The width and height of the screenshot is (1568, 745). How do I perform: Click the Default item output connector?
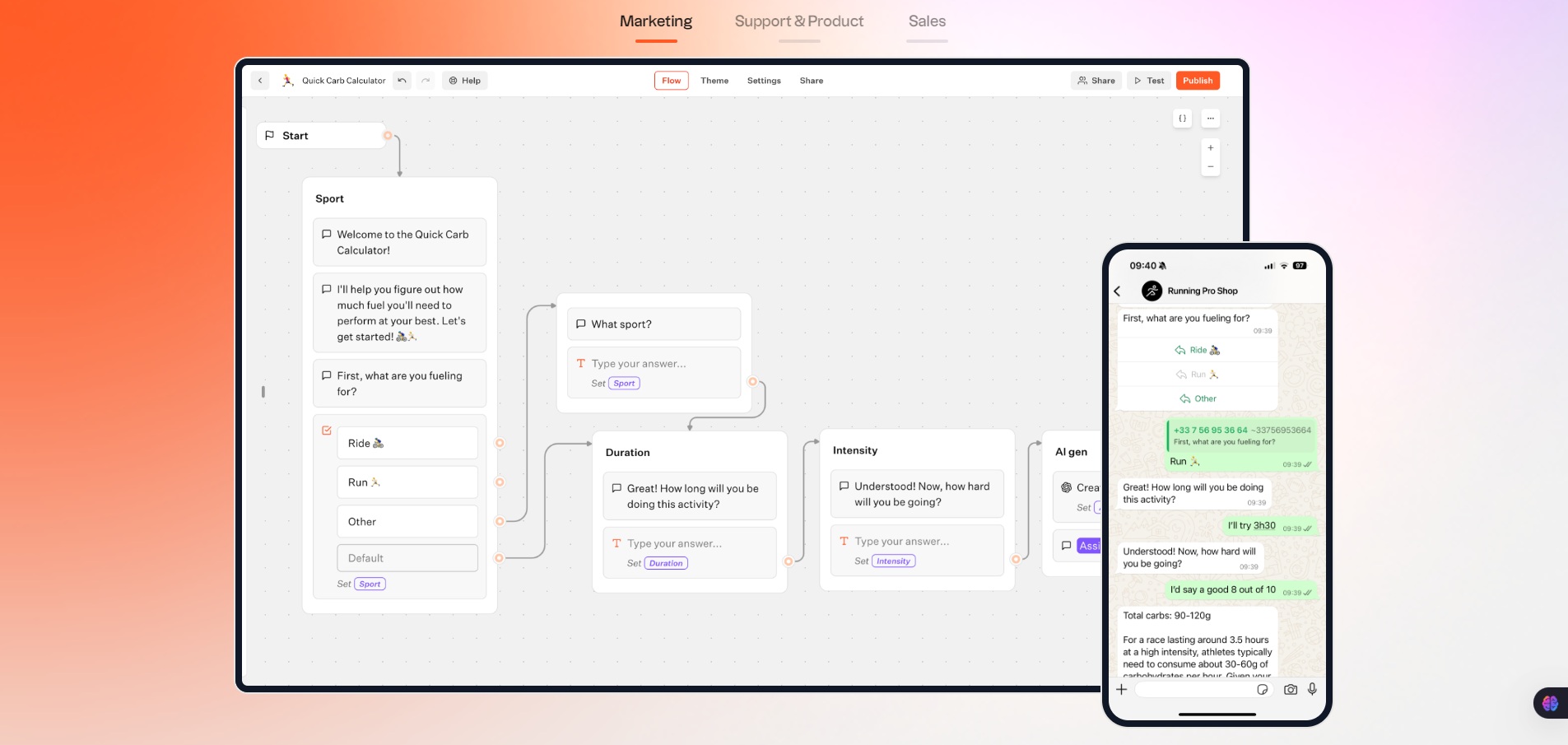point(499,558)
